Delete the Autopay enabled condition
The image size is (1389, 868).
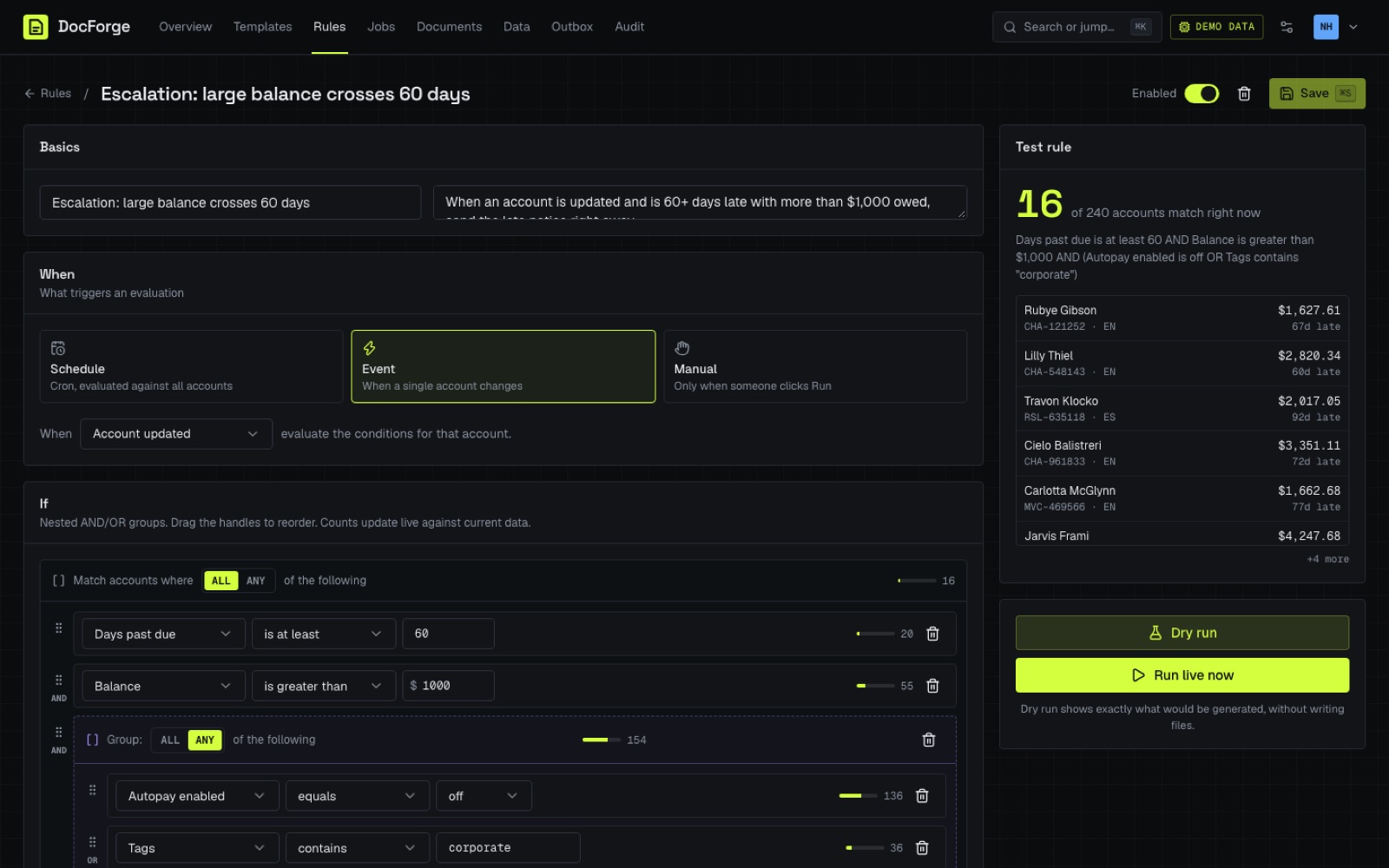click(x=922, y=796)
